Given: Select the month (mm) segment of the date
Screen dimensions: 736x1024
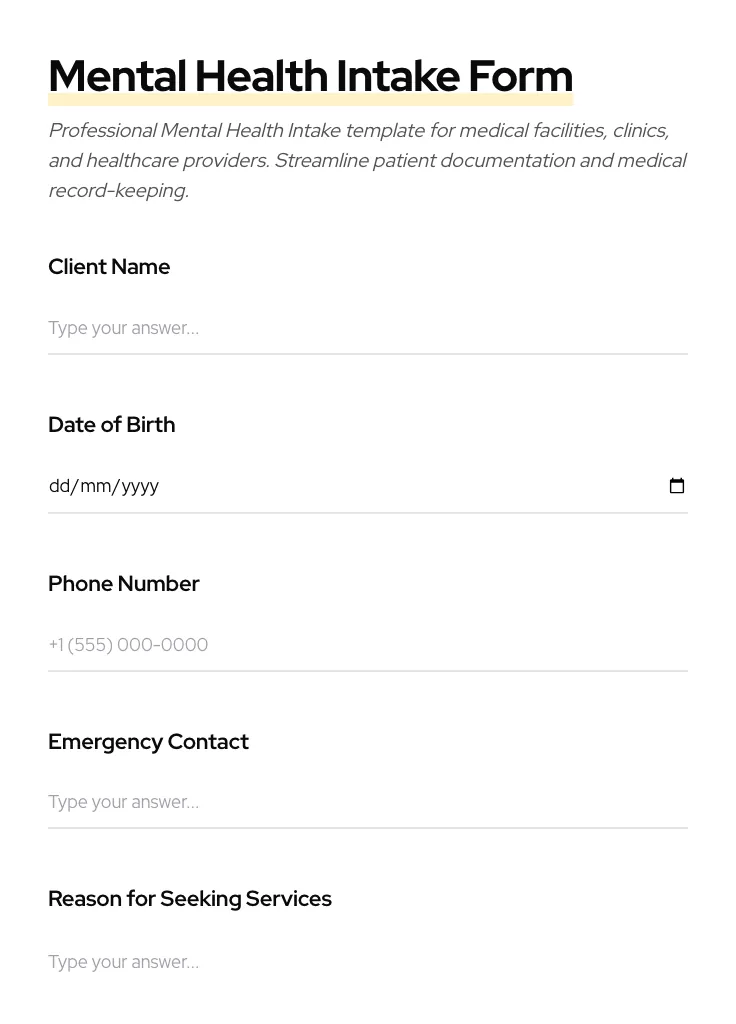Looking at the screenshot, I should point(95,486).
